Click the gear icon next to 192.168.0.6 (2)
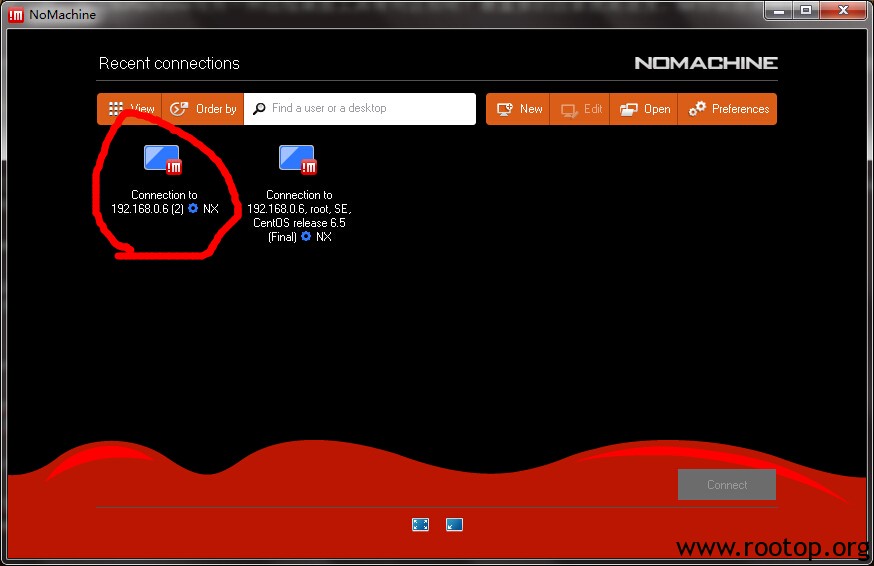This screenshot has width=874, height=566. click(x=193, y=208)
